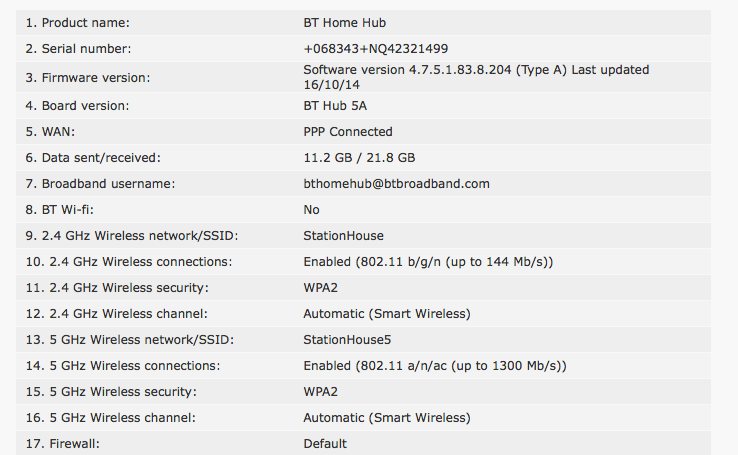The width and height of the screenshot is (738, 455).
Task: Click the Firmware version row label
Action: click(x=88, y=78)
